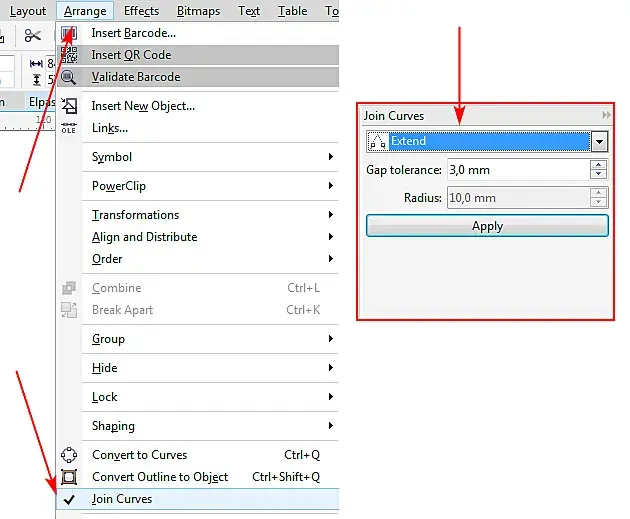Viewport: 630px width, 519px height.
Task: Expand the Transformations submenu
Action: tap(331, 215)
